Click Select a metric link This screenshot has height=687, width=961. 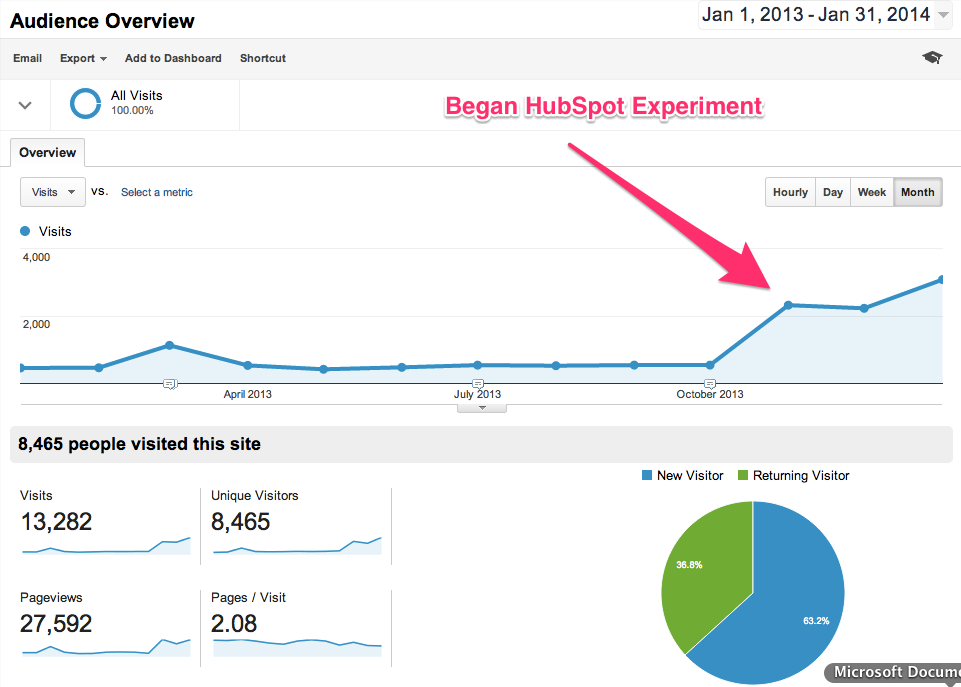pyautogui.click(x=157, y=192)
